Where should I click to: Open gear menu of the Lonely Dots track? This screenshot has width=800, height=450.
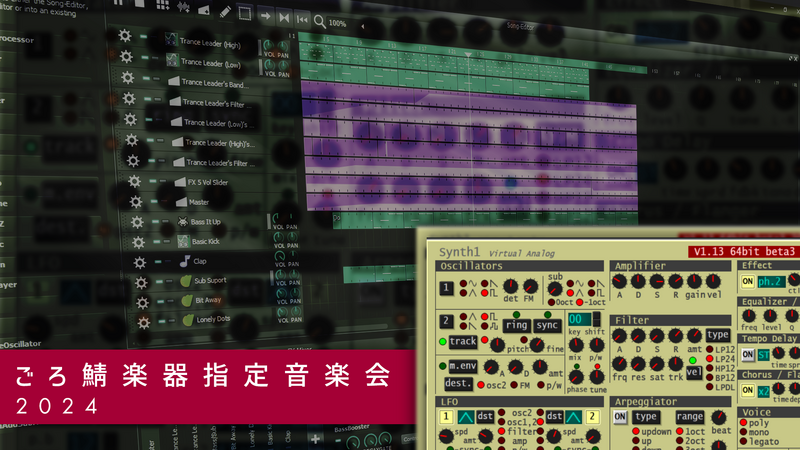pyautogui.click(x=143, y=322)
